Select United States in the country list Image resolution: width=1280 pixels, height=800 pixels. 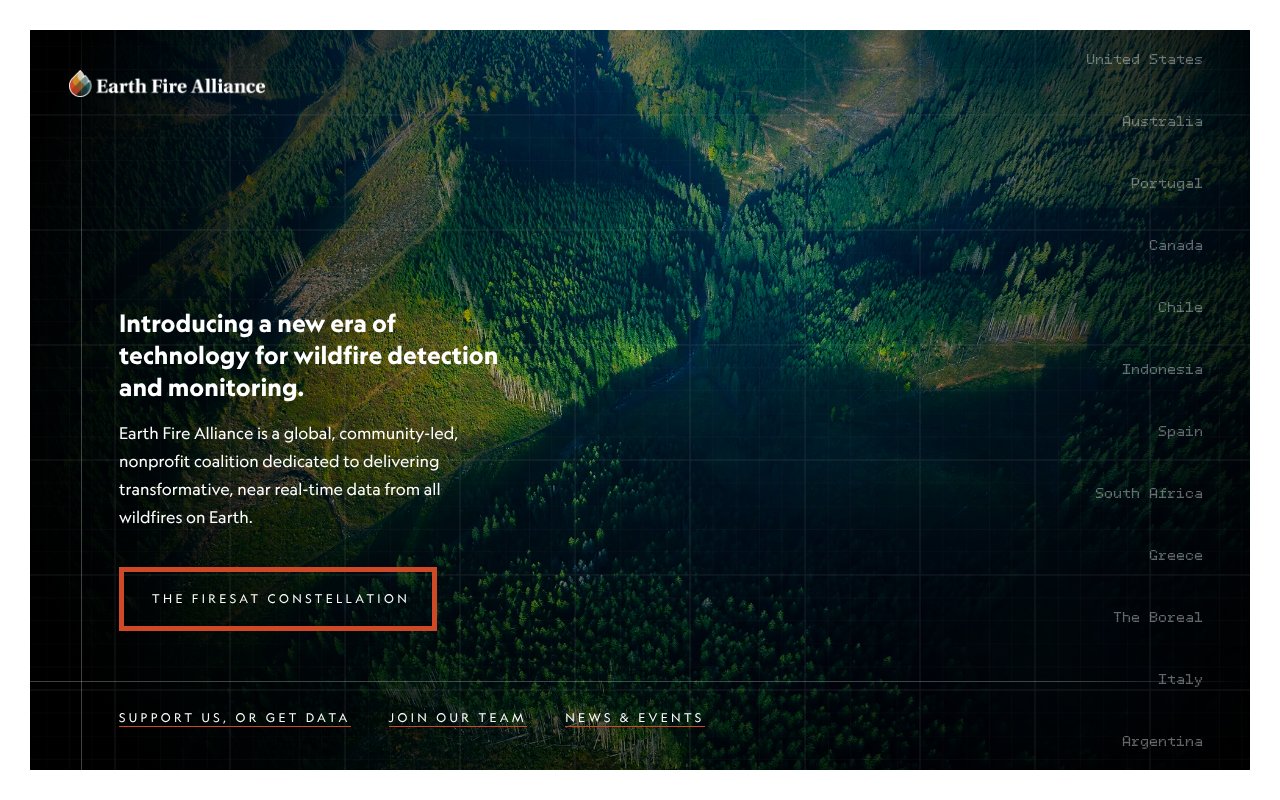[1144, 59]
